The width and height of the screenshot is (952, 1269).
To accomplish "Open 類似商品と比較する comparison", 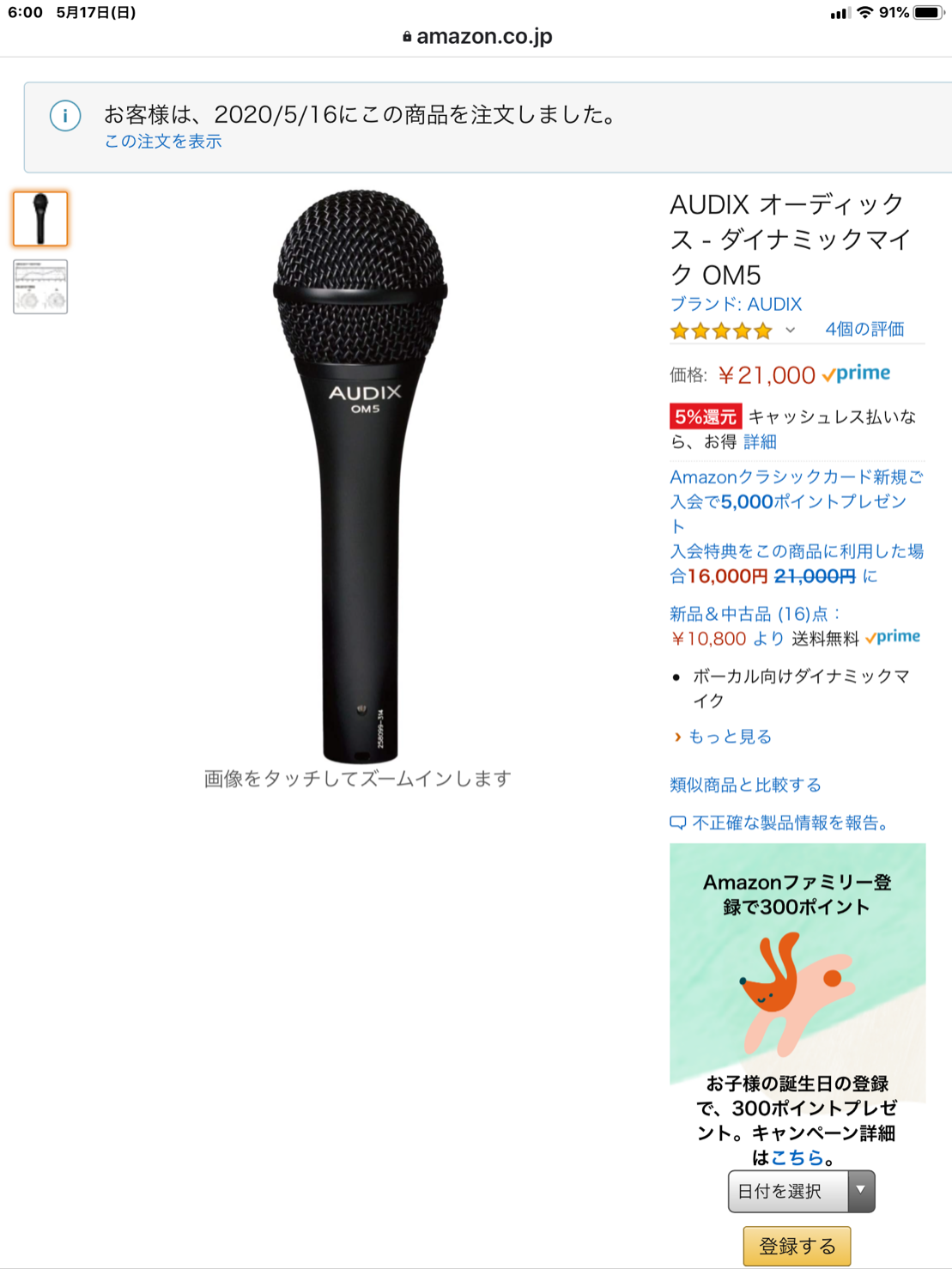I will point(745,785).
